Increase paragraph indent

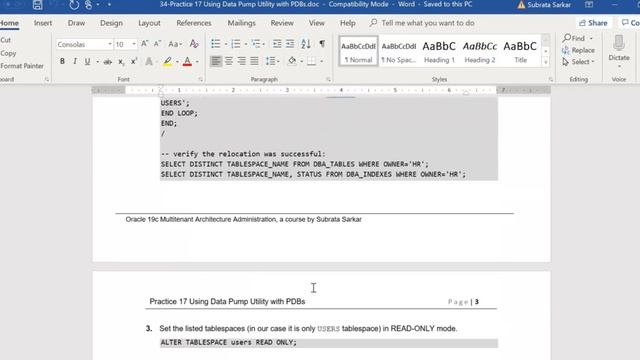tap(290, 44)
